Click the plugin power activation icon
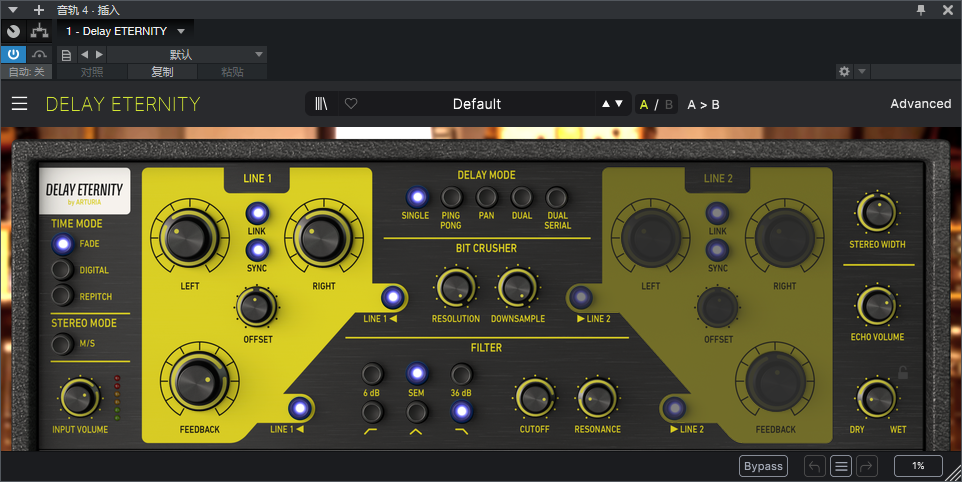962x482 pixels. click(13, 54)
